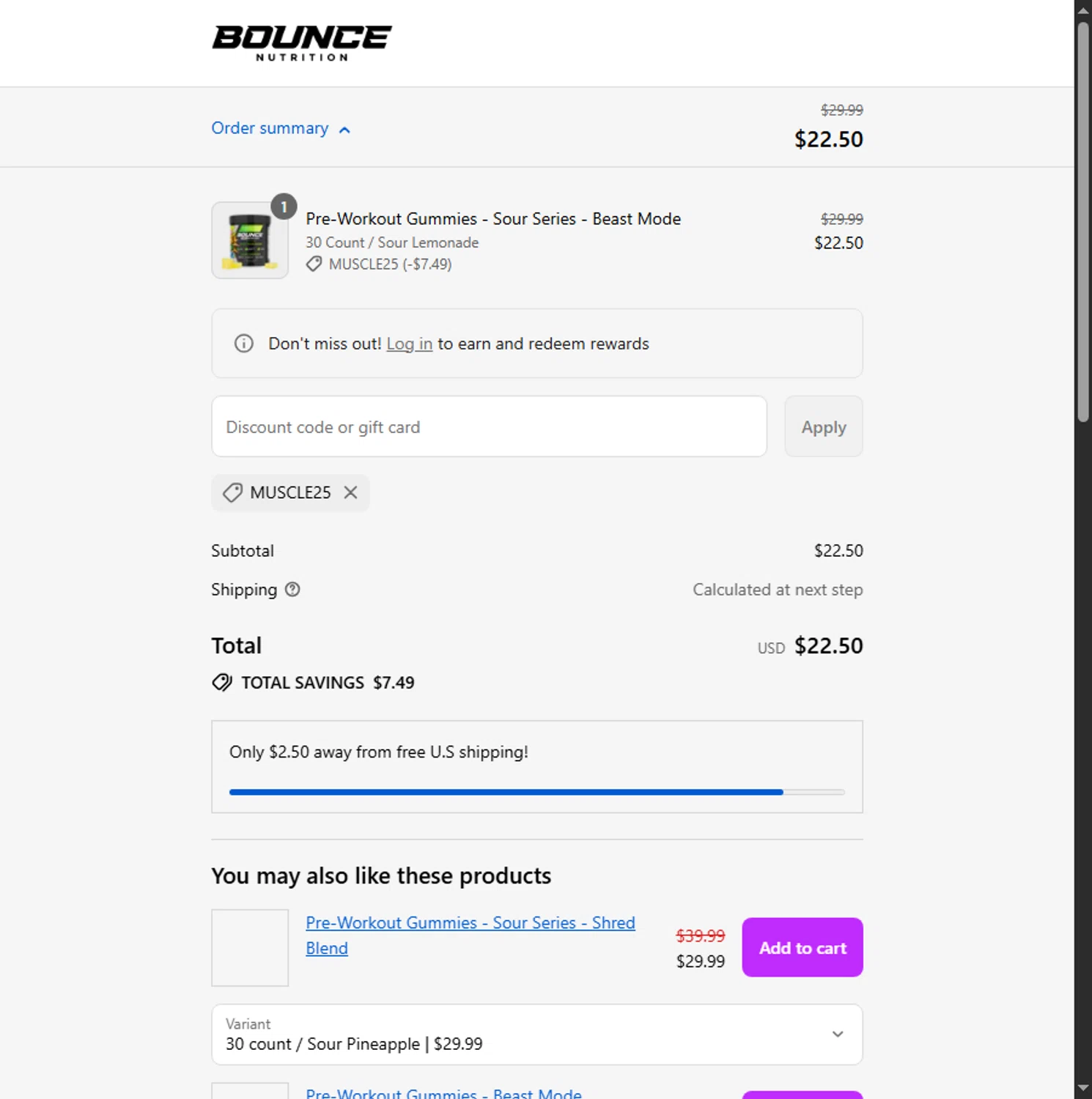Click the page vertical scrollbar thumb
Viewport: 1092px width, 1099px height.
(1083, 222)
